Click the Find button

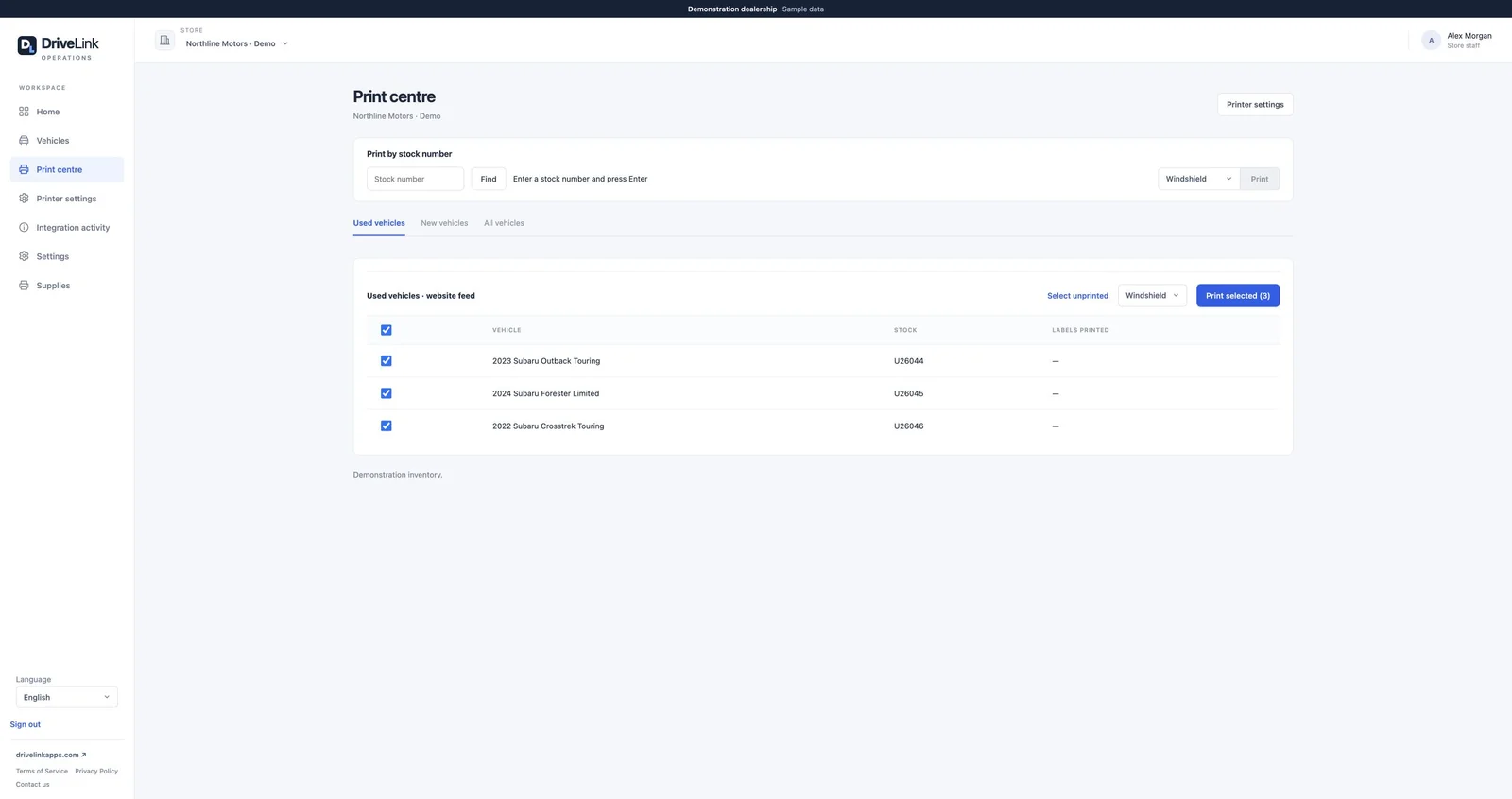[x=489, y=179]
